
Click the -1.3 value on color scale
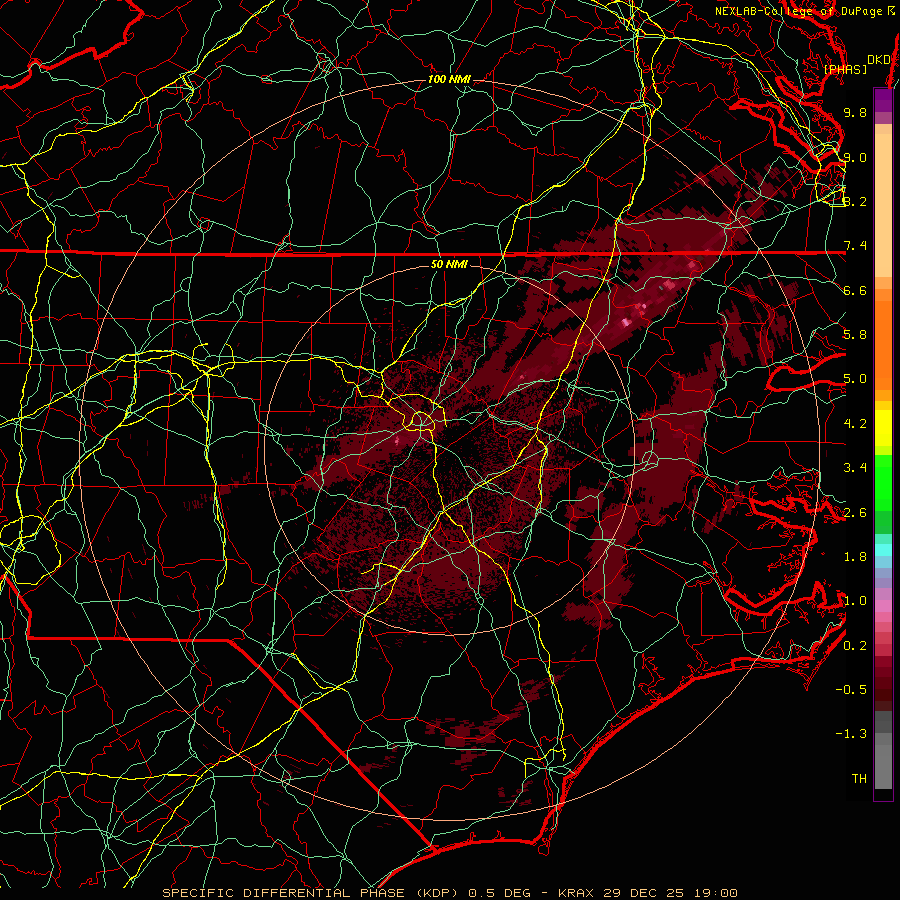[851, 734]
